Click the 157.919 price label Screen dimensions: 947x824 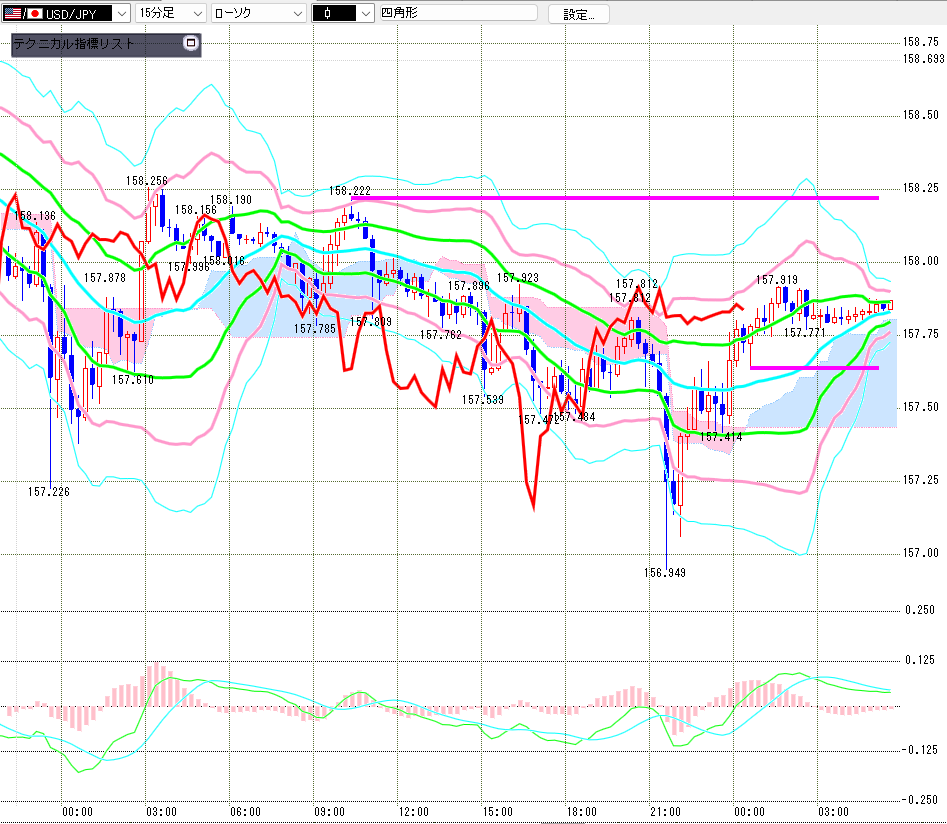tap(777, 280)
